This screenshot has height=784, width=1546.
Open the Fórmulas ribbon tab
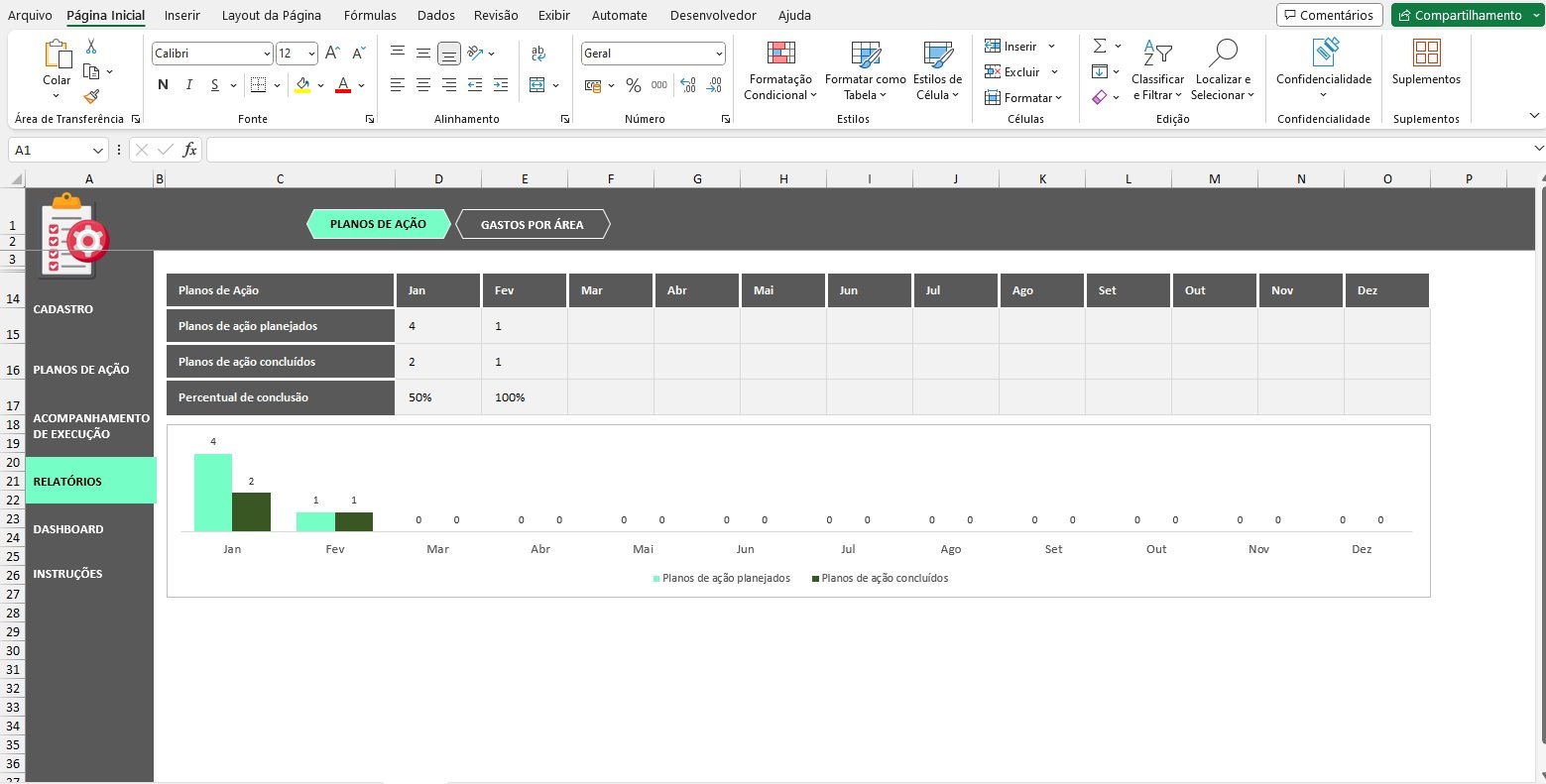click(370, 15)
